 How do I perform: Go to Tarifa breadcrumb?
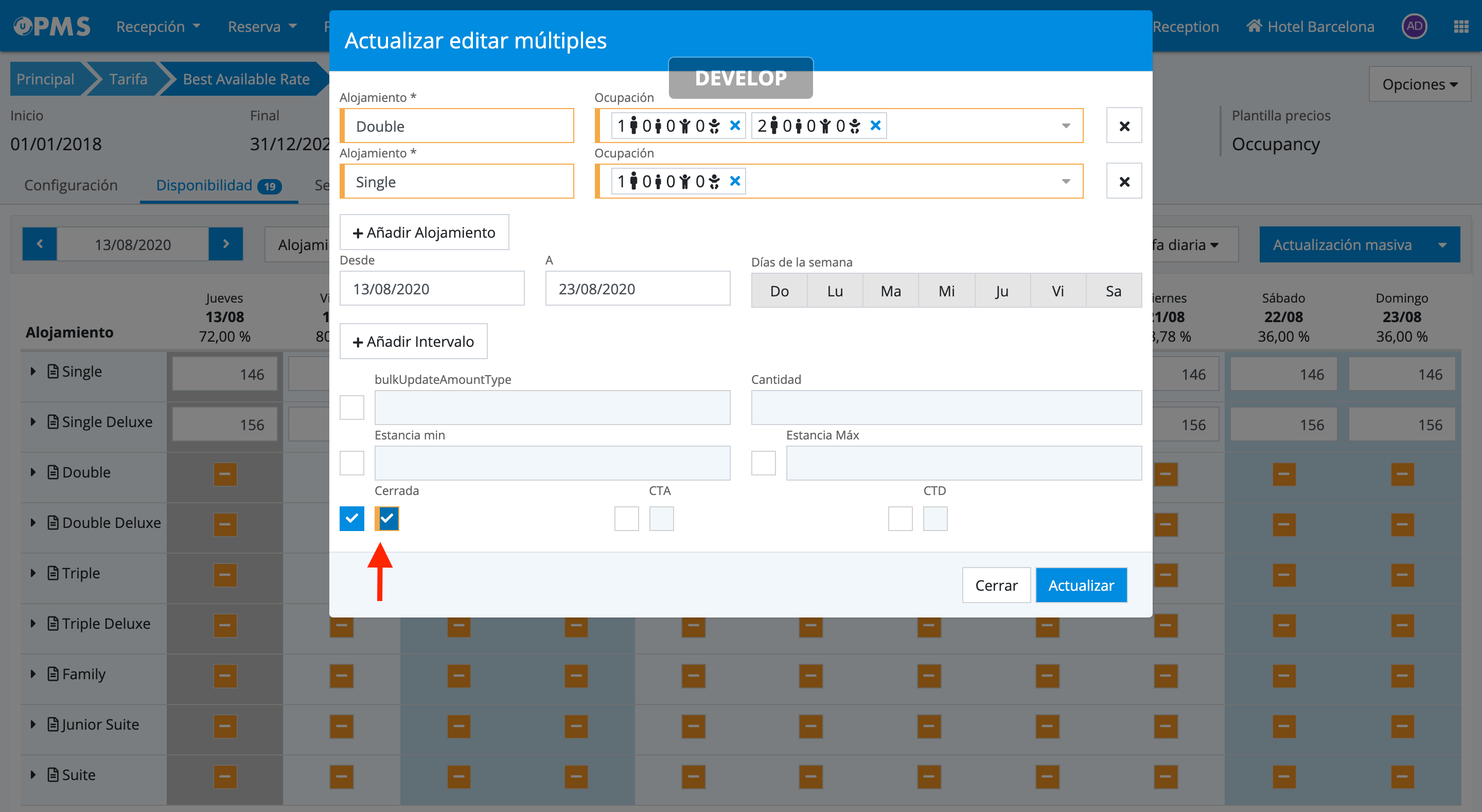(128, 79)
